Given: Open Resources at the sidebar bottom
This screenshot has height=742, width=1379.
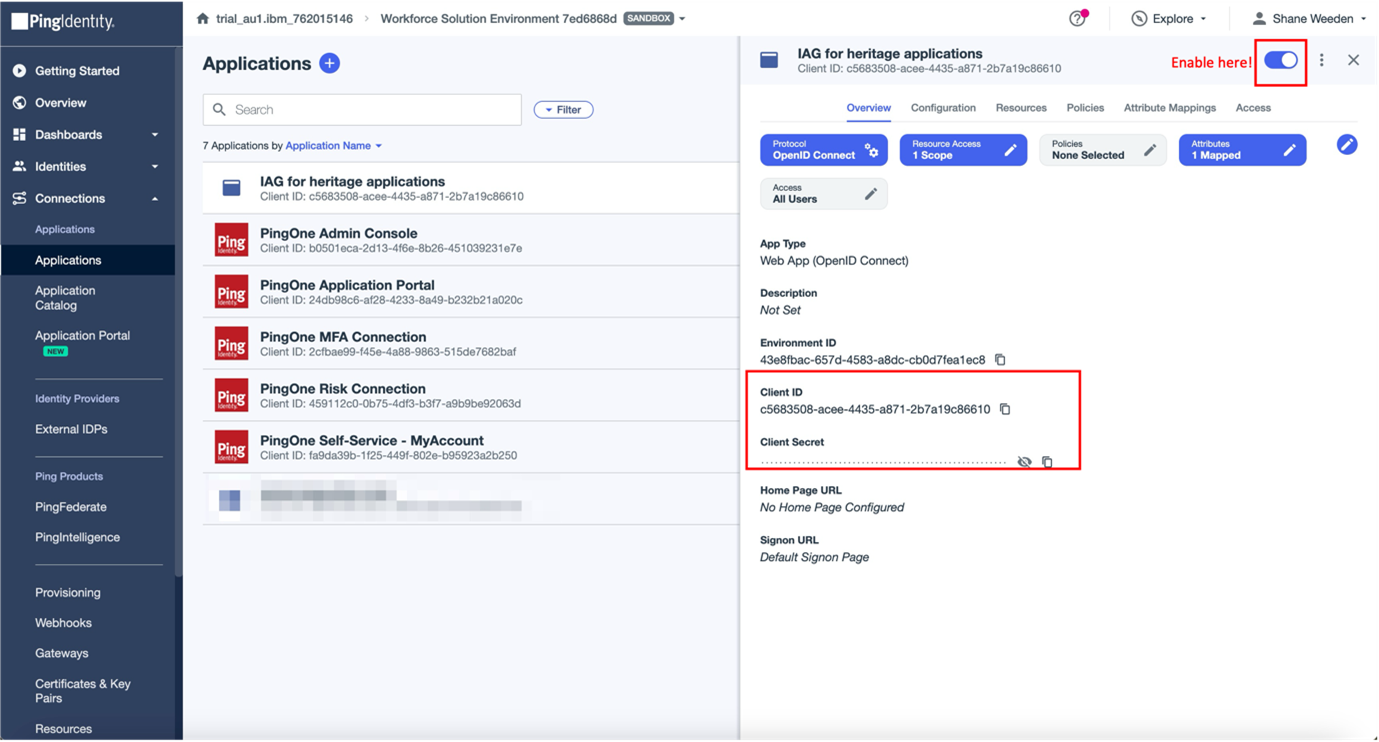Looking at the screenshot, I should (x=63, y=729).
